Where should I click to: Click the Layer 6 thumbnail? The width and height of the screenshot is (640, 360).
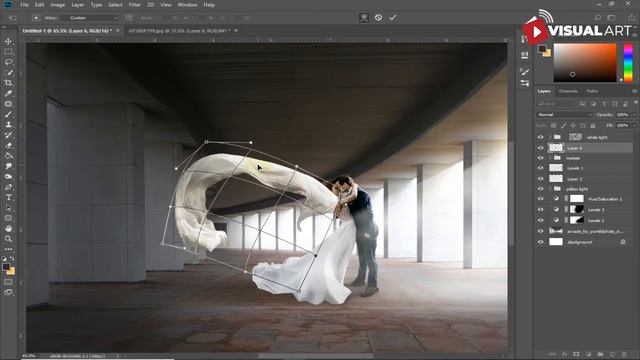(x=556, y=148)
